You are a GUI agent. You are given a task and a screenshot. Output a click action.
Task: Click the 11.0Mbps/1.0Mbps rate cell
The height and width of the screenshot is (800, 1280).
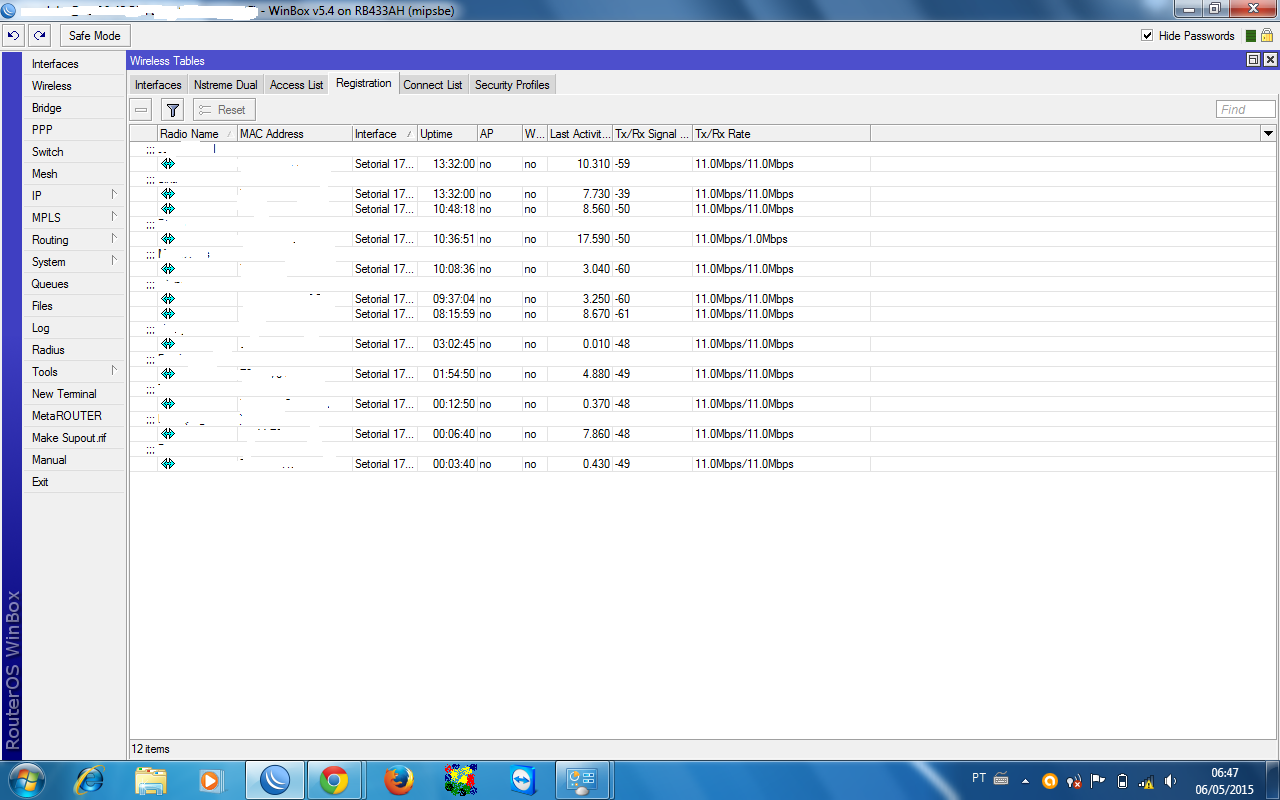[782, 239]
